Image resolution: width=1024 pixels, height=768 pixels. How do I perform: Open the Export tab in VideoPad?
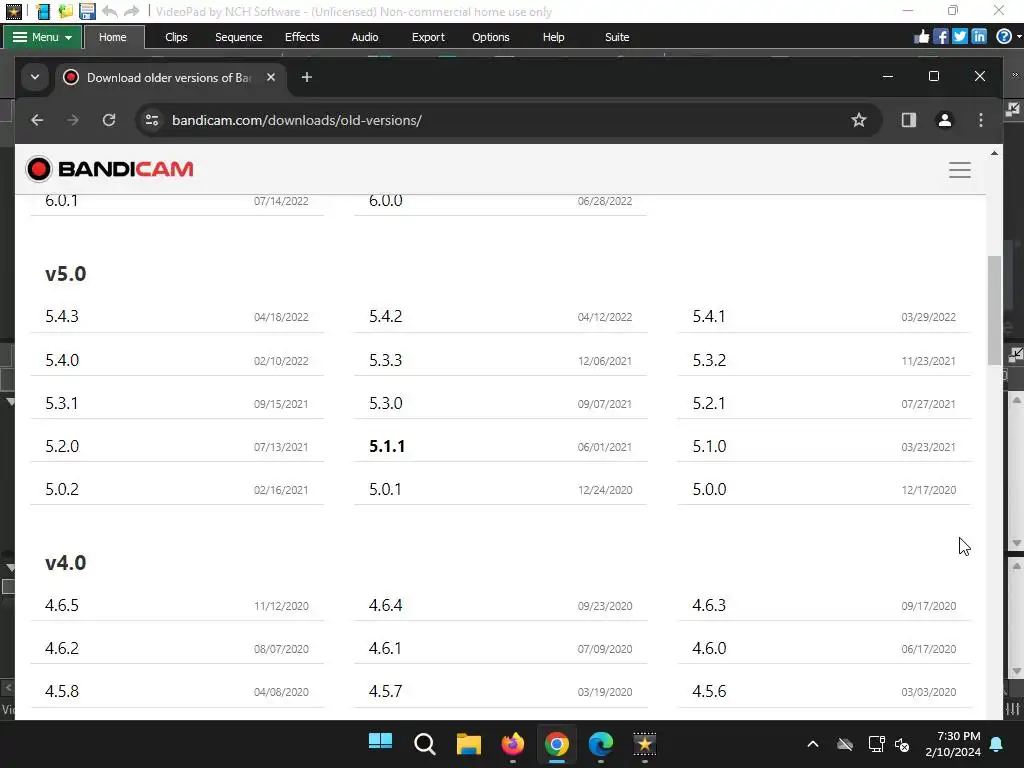[428, 37]
